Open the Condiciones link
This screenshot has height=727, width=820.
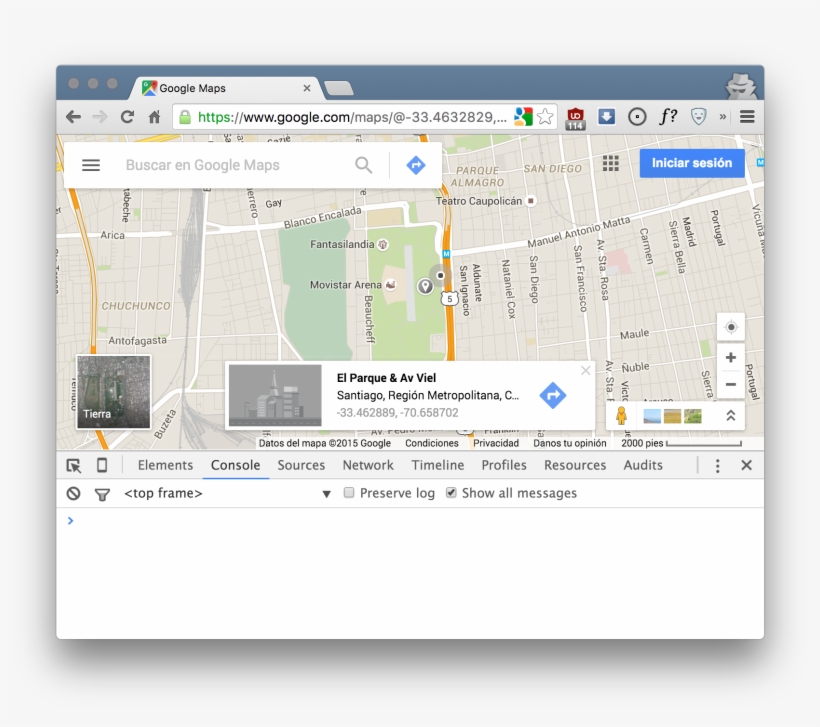432,443
